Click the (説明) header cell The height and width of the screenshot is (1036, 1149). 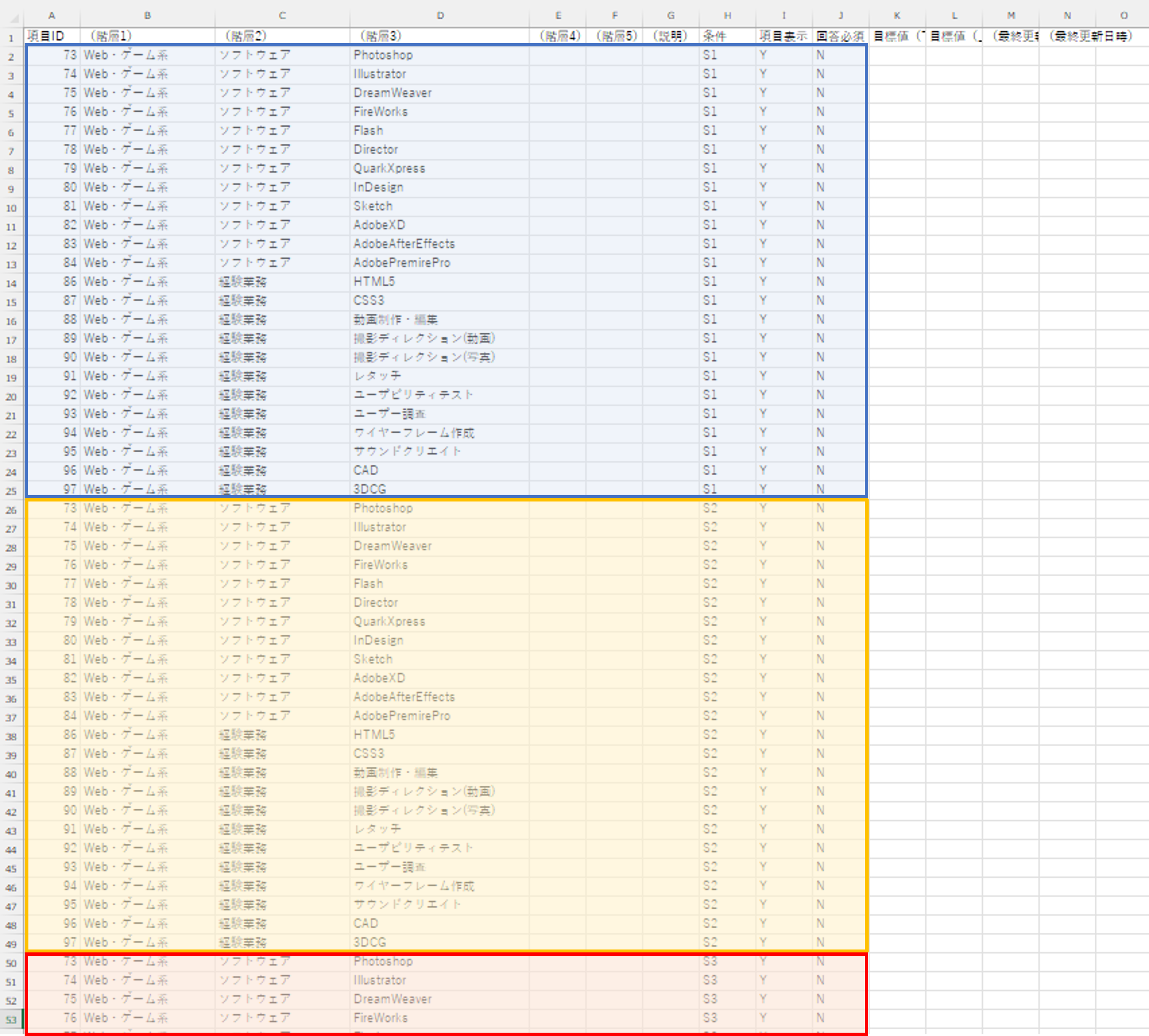[x=671, y=36]
